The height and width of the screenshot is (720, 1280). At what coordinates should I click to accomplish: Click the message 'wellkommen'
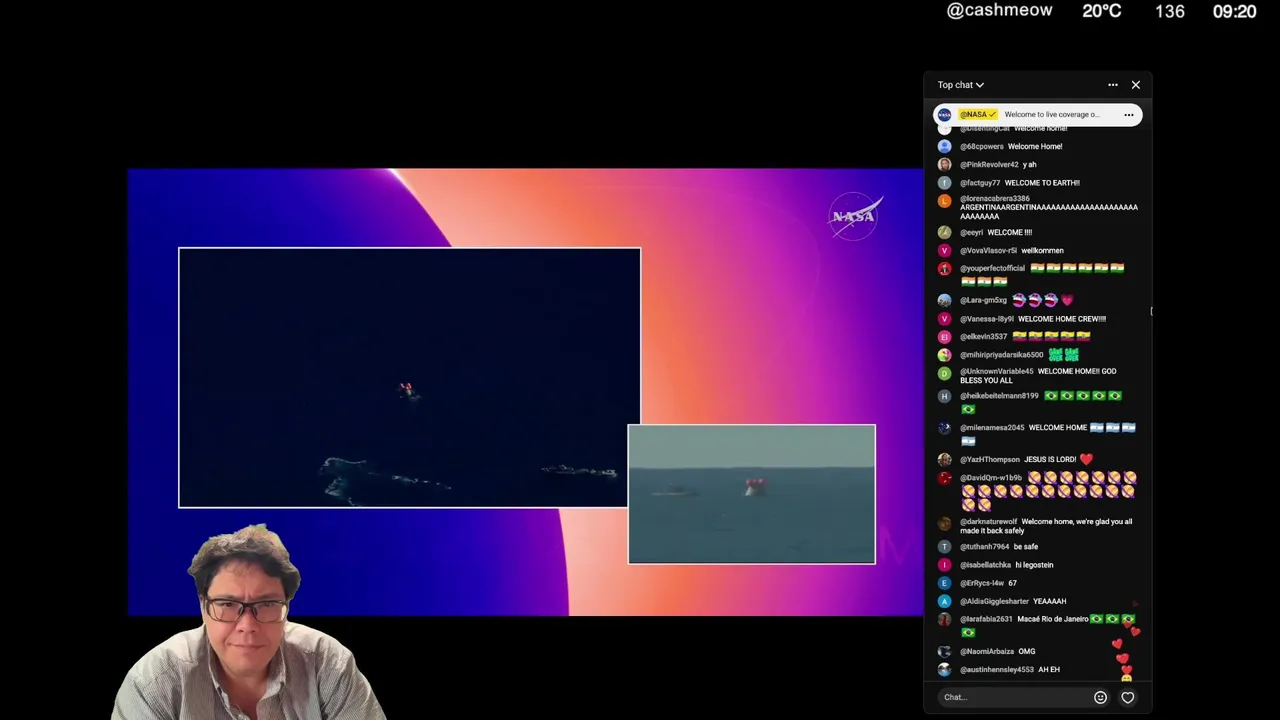click(x=1042, y=251)
